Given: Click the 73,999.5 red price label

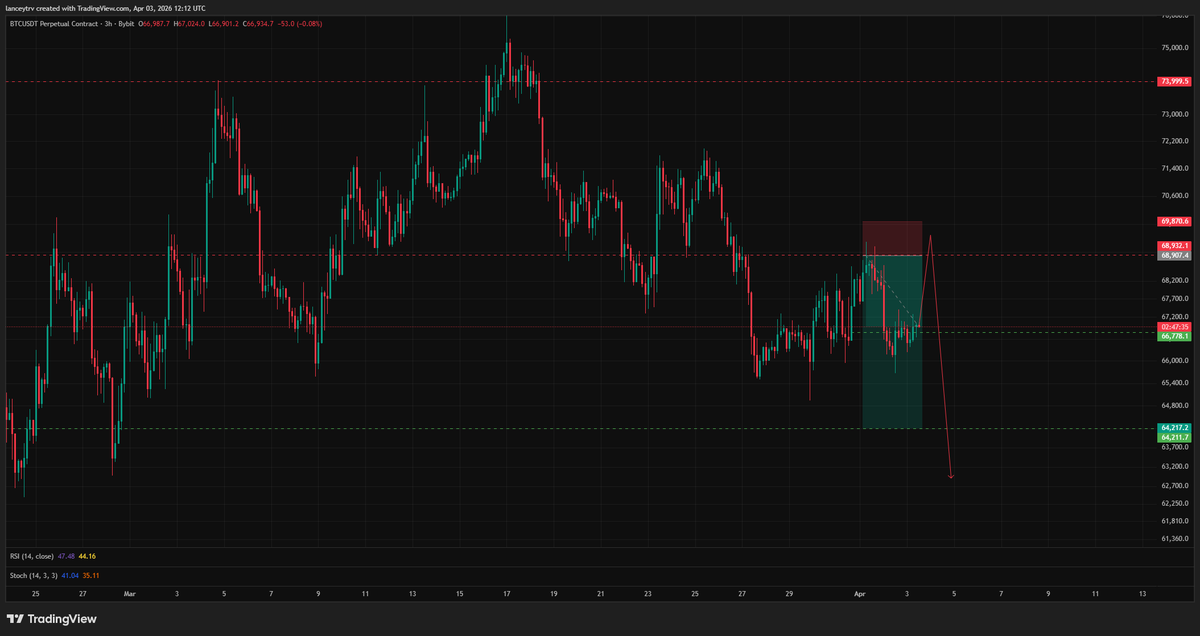Looking at the screenshot, I should (x=1174, y=82).
